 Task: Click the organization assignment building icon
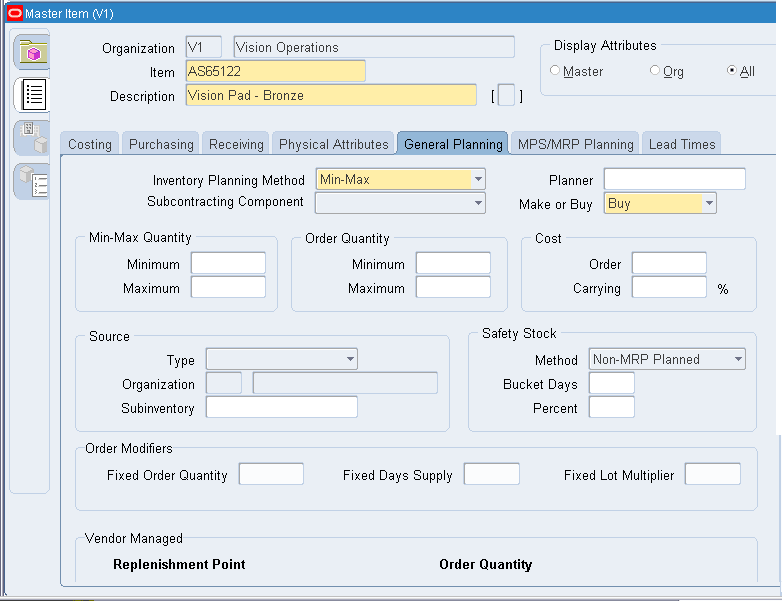33,137
